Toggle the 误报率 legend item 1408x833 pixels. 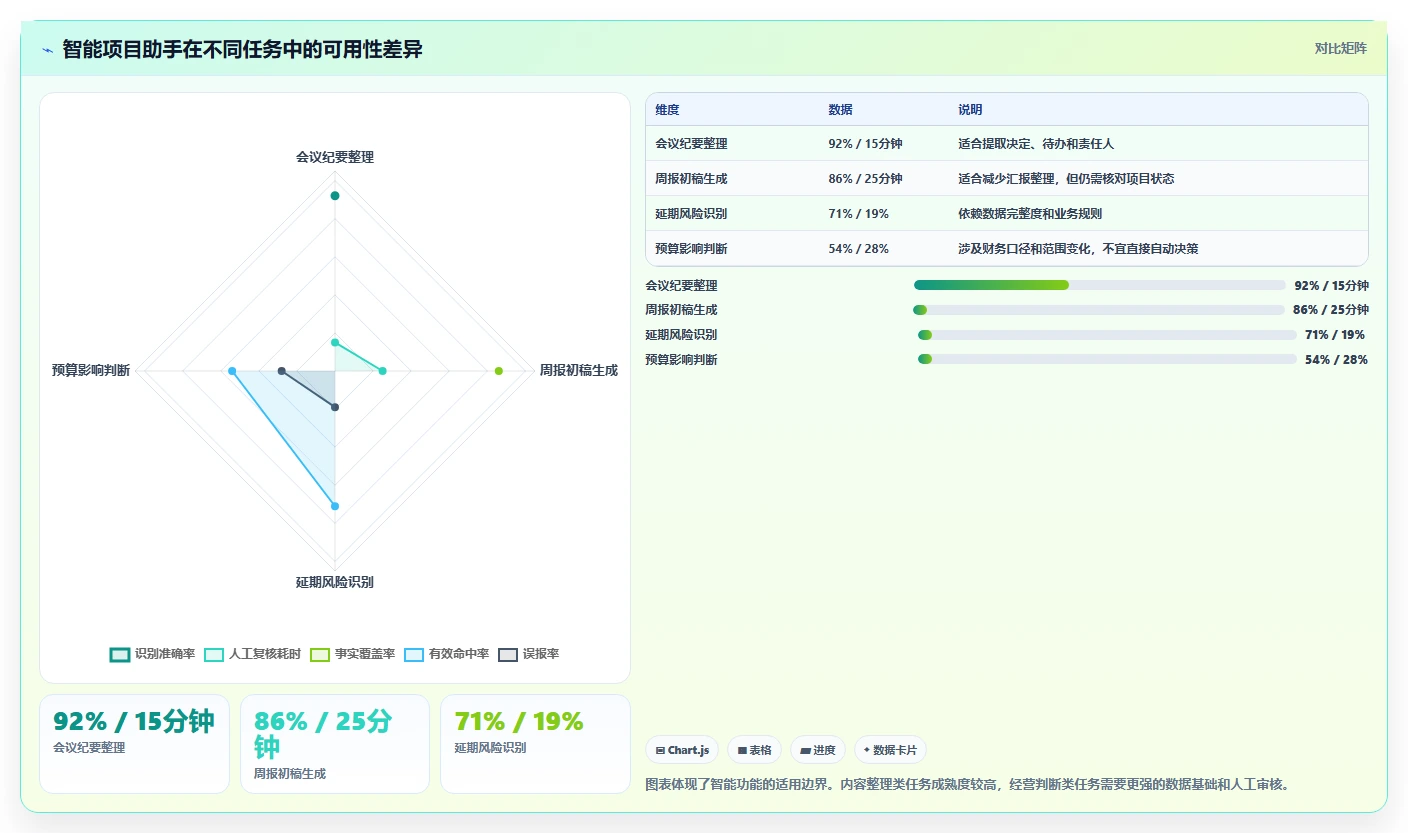click(x=529, y=654)
